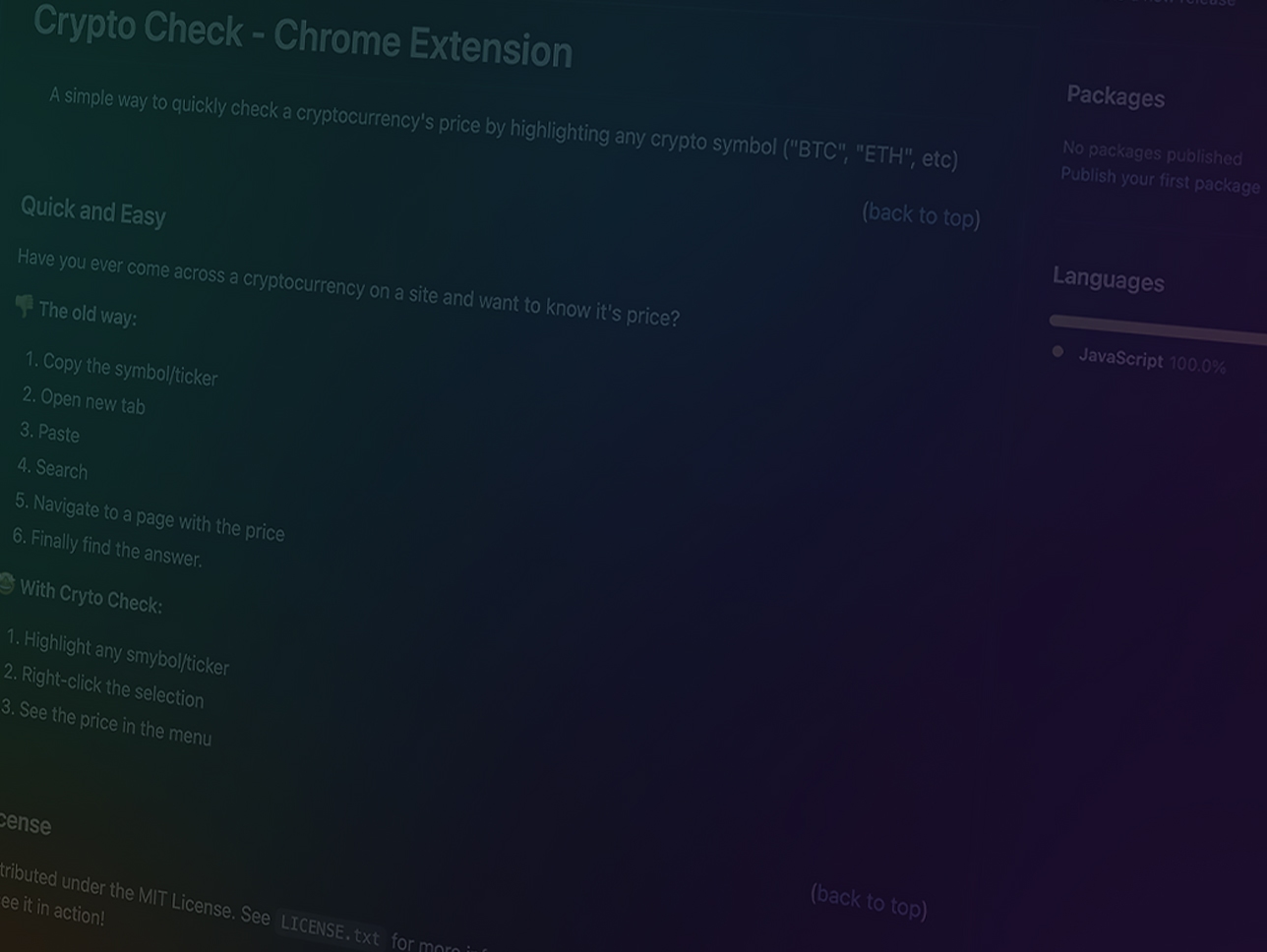Screen dimensions: 1267x952
Task: Click the 'Quick and Easy' heading
Action: [93, 210]
